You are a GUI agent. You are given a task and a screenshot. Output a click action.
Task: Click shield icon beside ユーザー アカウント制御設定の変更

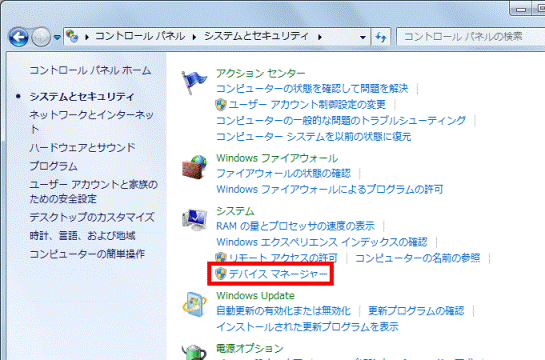[221, 104]
